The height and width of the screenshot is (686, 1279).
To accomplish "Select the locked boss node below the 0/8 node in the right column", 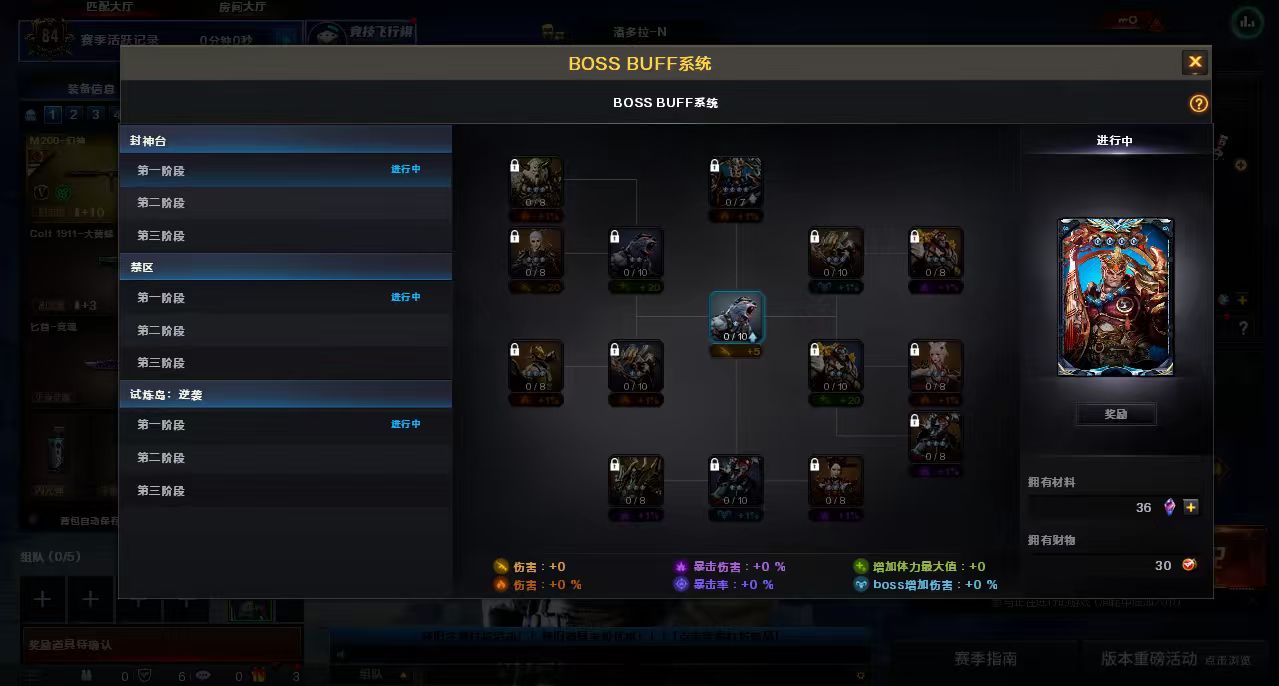I will click(x=936, y=437).
